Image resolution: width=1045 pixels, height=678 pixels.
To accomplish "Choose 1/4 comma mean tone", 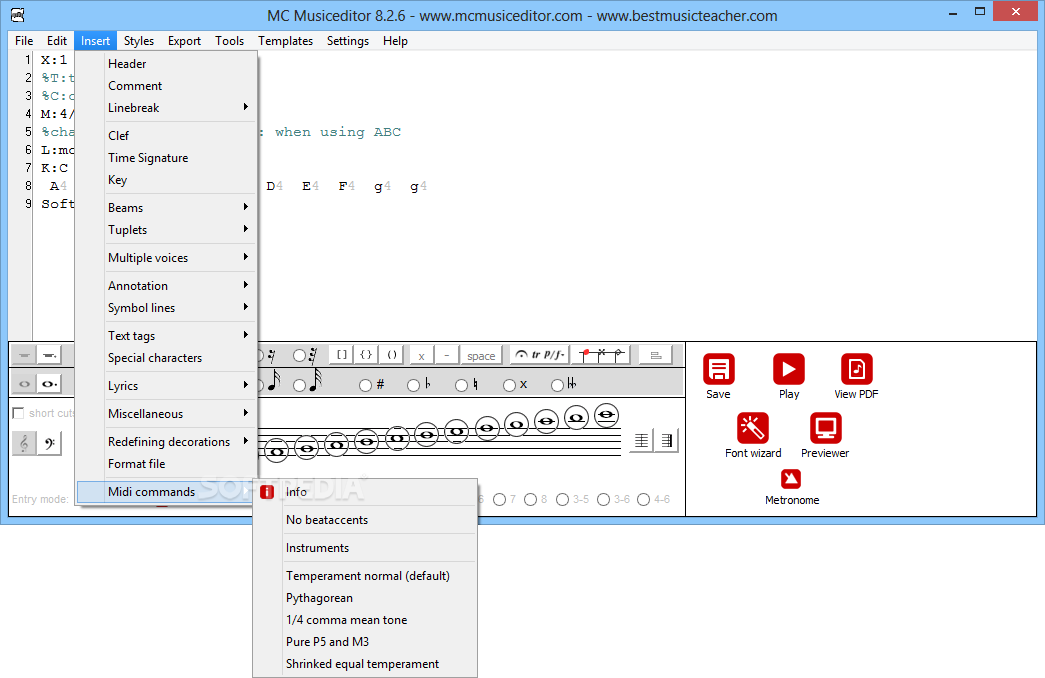I will click(x=365, y=619).
